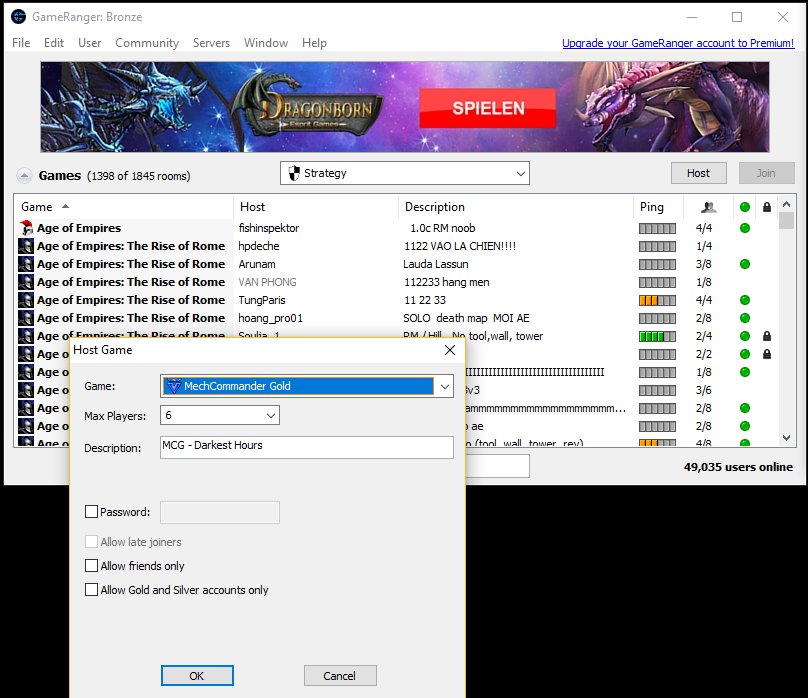Enable the Password checkbox
Screen dimensions: 808x698
pos(91,512)
